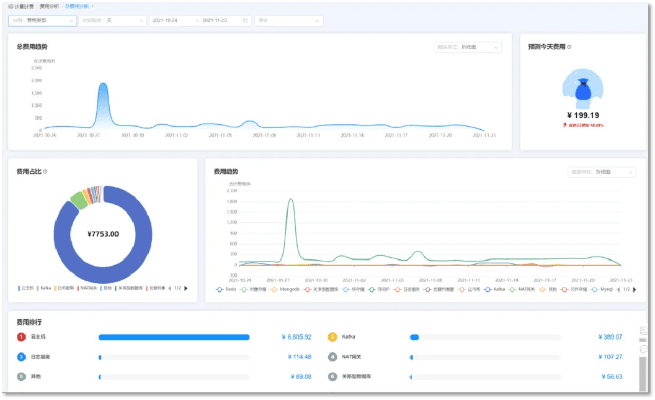
Task: Click the red rank 1 badge
Action: 21,337
